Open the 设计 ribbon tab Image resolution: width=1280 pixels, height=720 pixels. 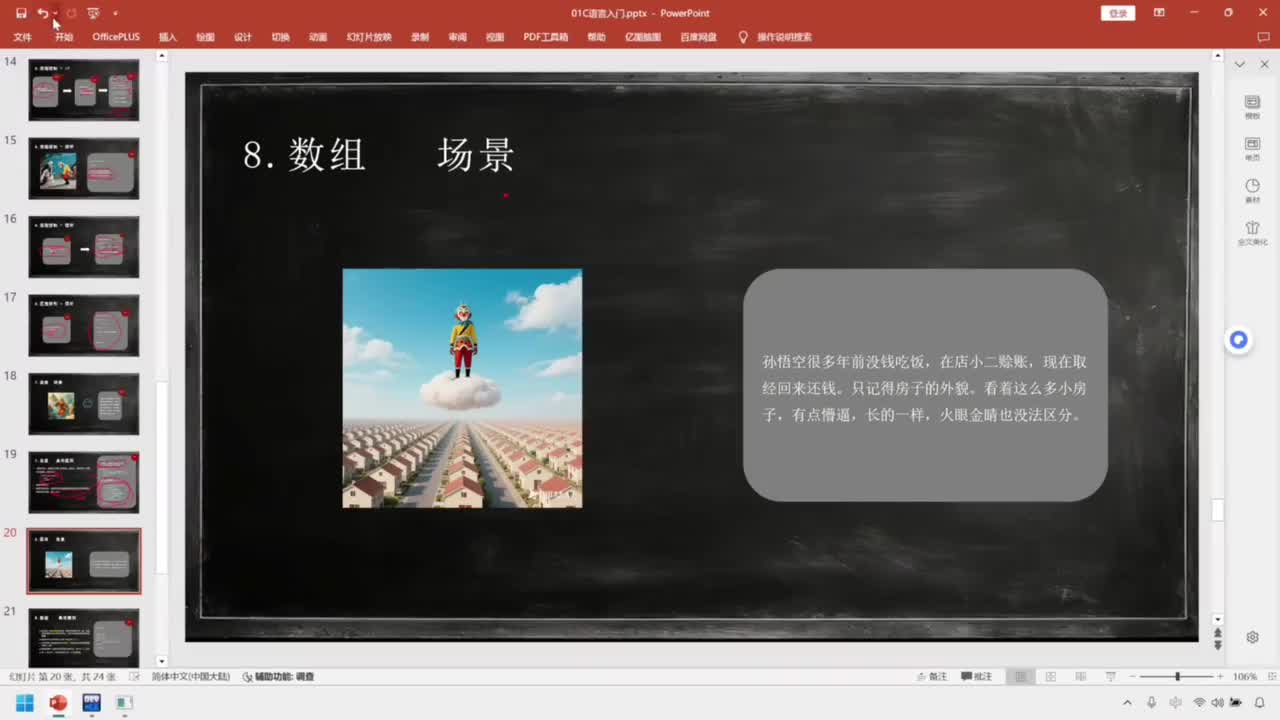tap(243, 37)
